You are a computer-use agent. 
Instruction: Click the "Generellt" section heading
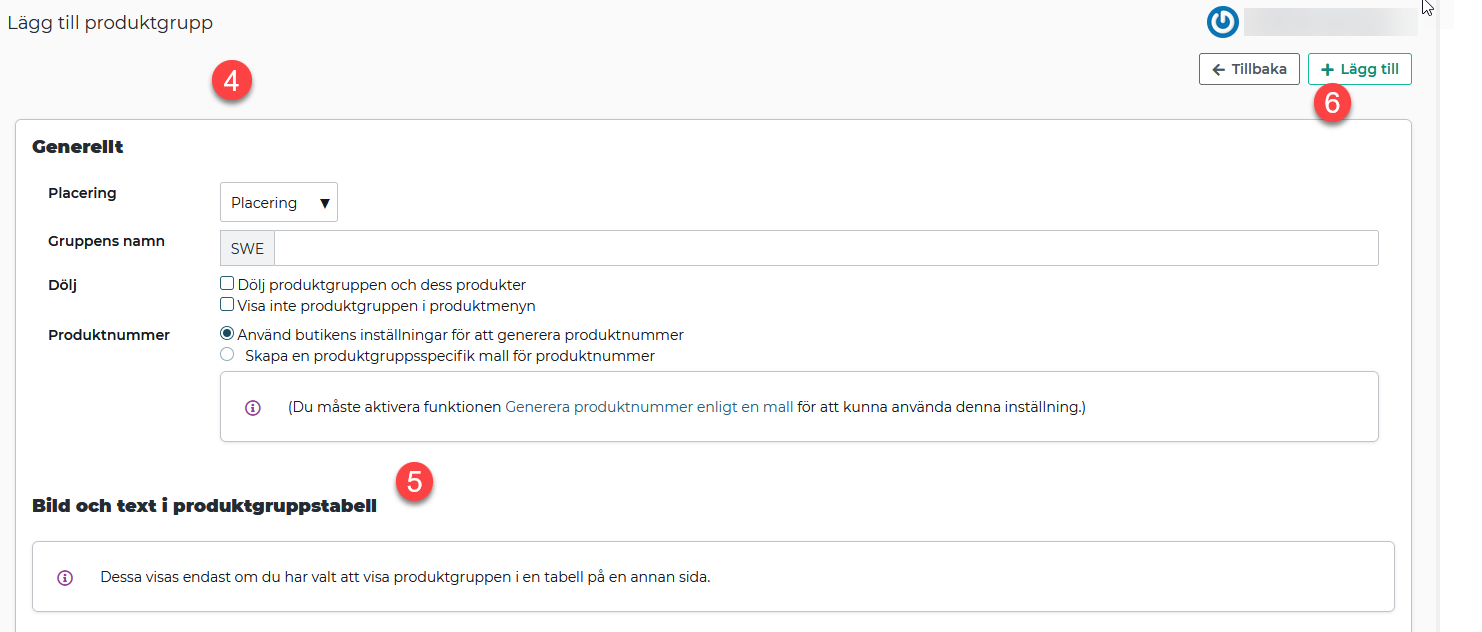click(78, 147)
